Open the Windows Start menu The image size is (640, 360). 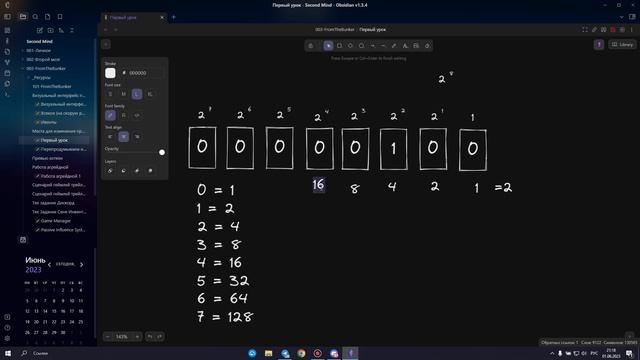(x=8, y=353)
